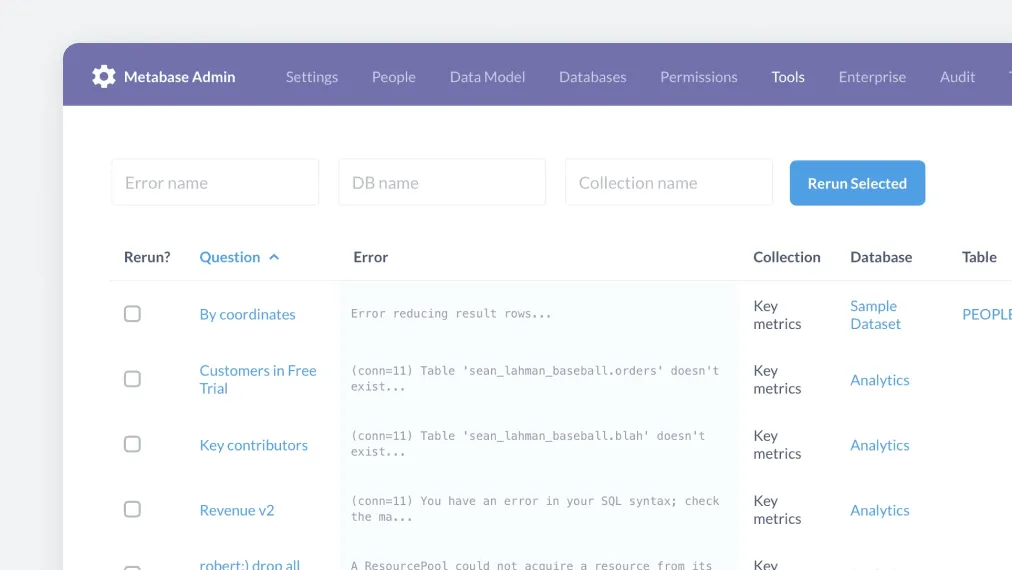
Task: Open the Settings tab
Action: [312, 77]
